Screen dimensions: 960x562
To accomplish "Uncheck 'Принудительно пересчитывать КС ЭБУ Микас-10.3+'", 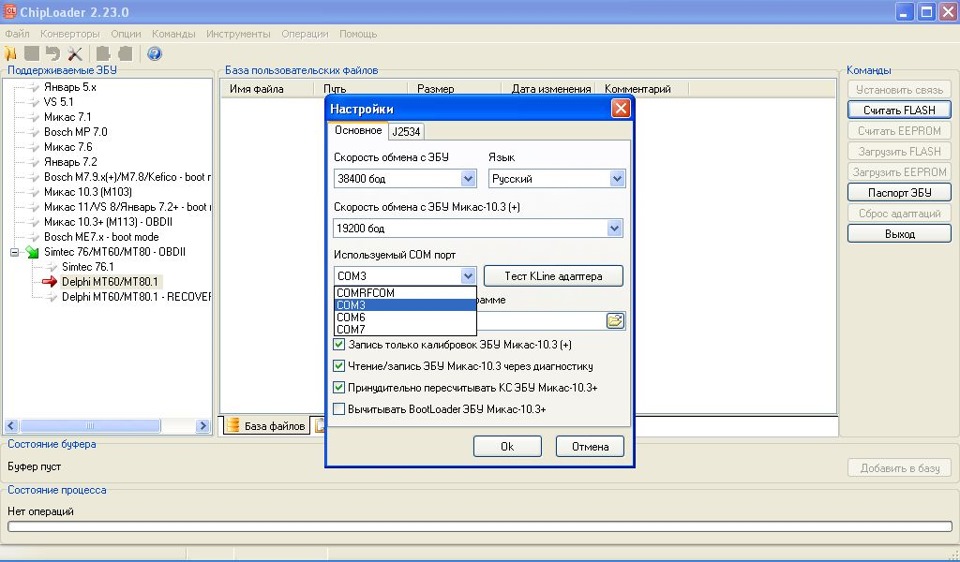I will pos(339,388).
